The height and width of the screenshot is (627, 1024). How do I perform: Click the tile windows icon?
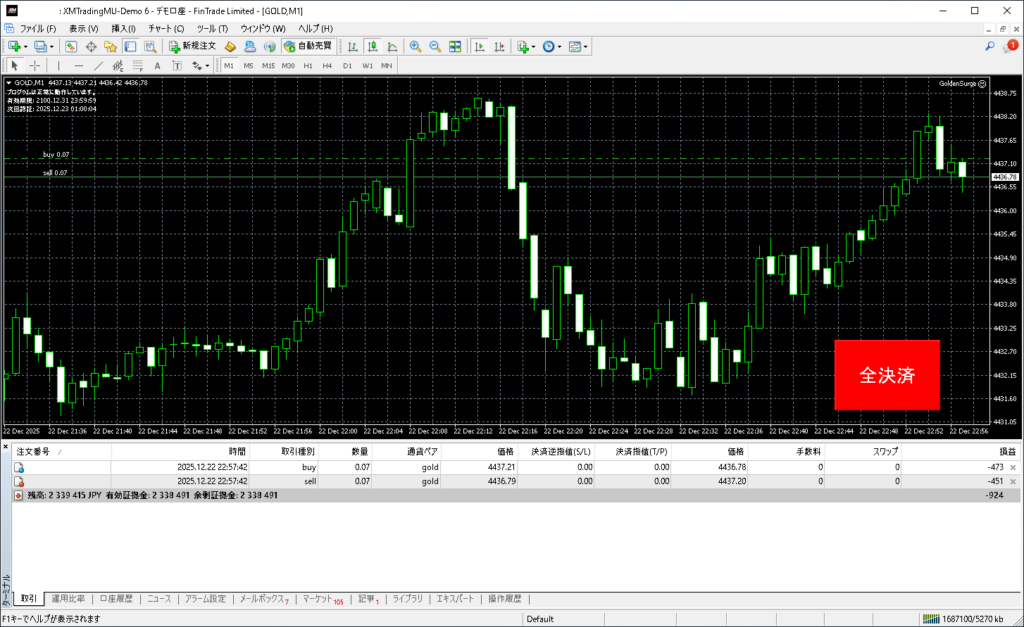pyautogui.click(x=455, y=46)
